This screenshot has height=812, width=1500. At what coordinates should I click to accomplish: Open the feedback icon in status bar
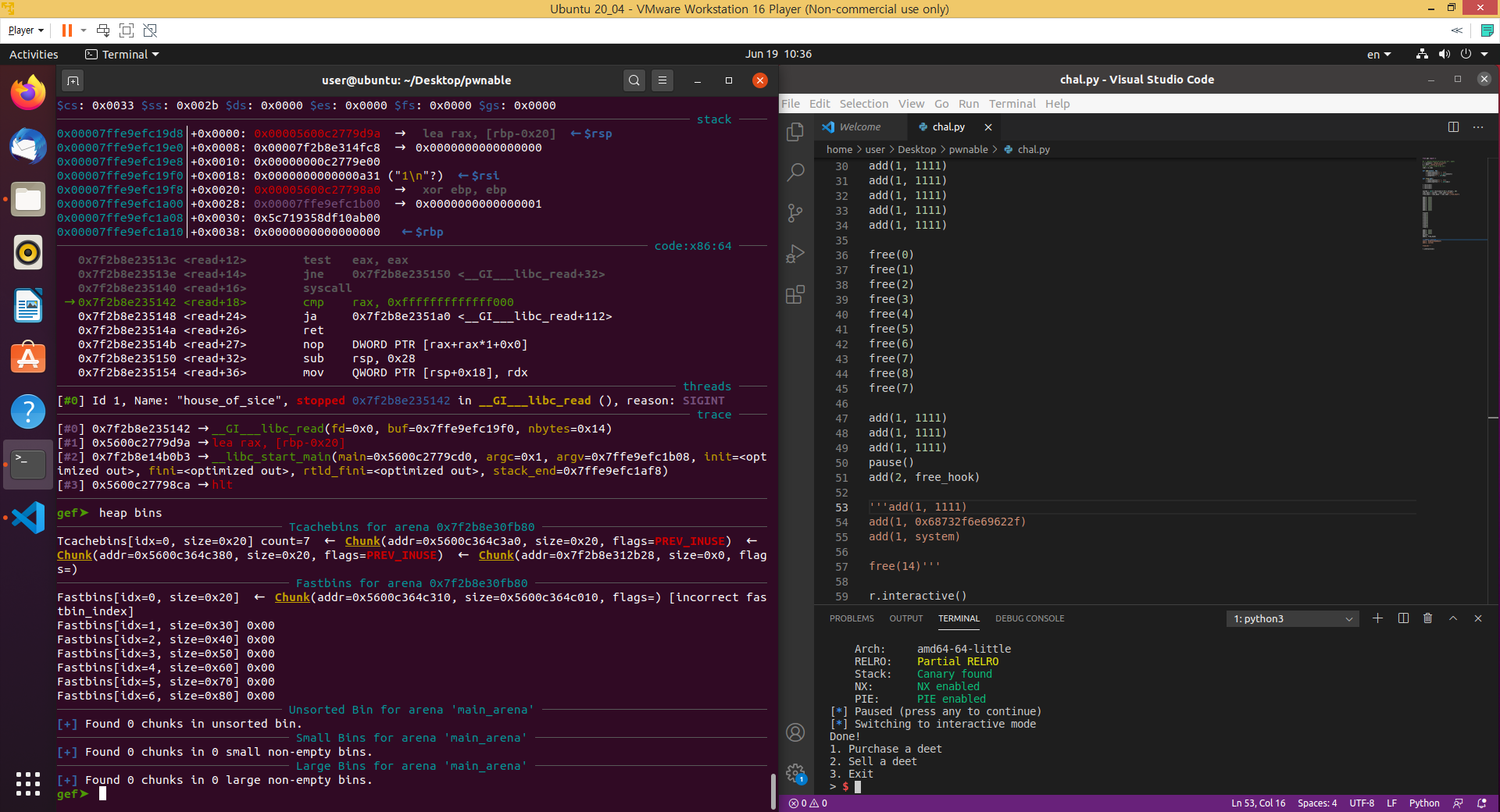(1458, 803)
